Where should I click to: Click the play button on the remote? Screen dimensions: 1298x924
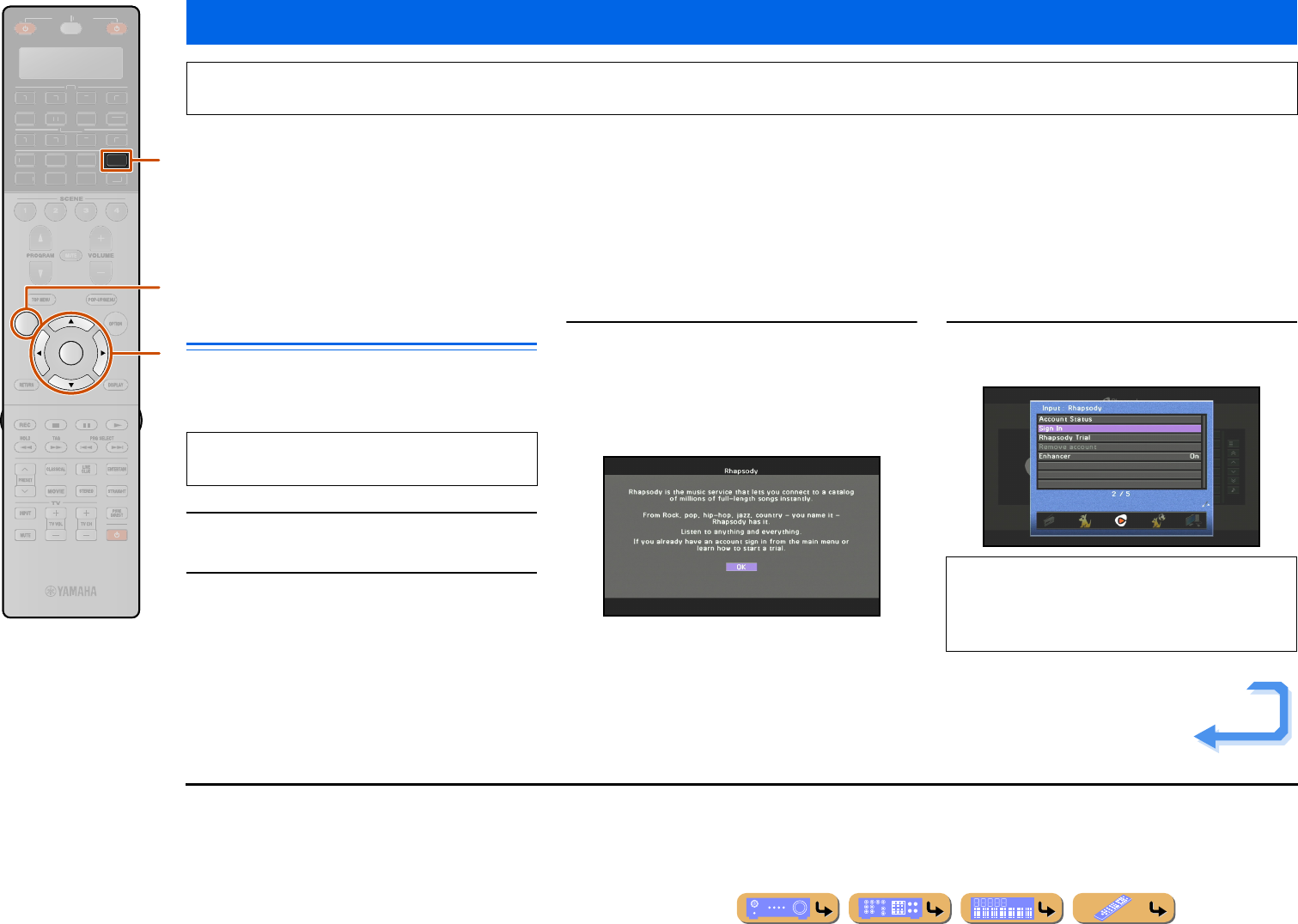(x=116, y=425)
